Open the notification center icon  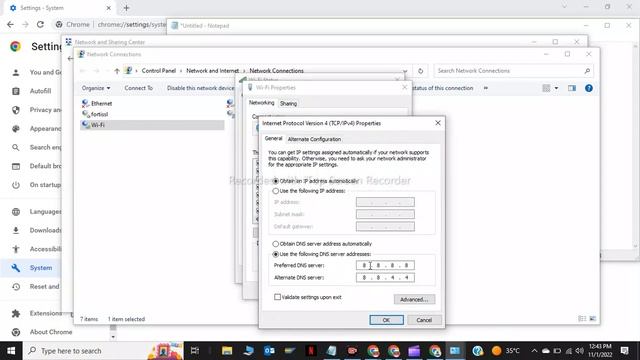click(x=624, y=351)
